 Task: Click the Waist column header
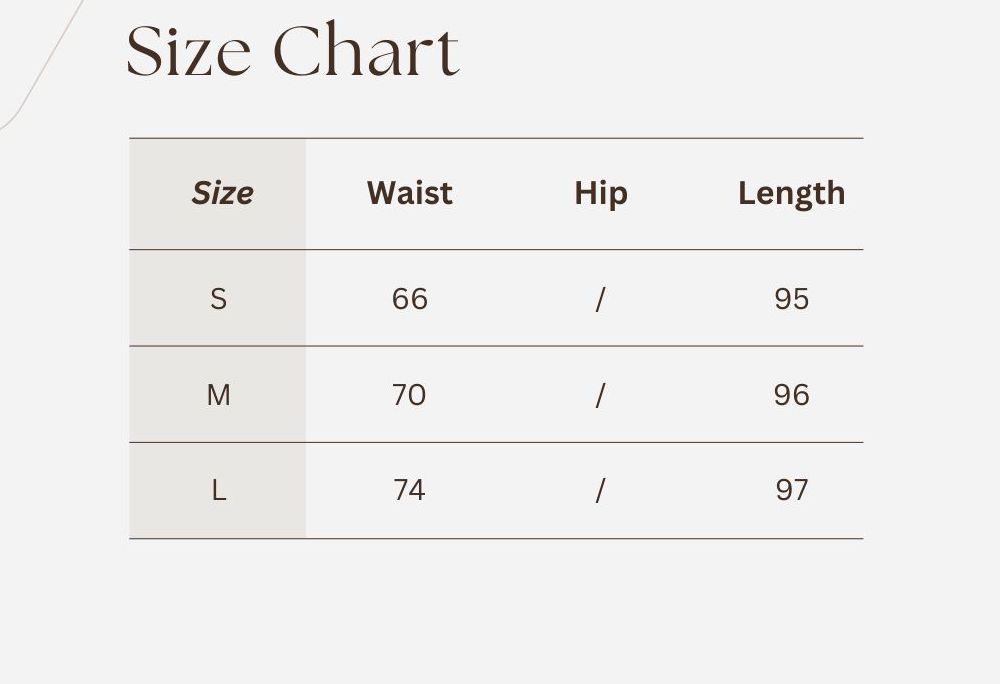(x=409, y=193)
